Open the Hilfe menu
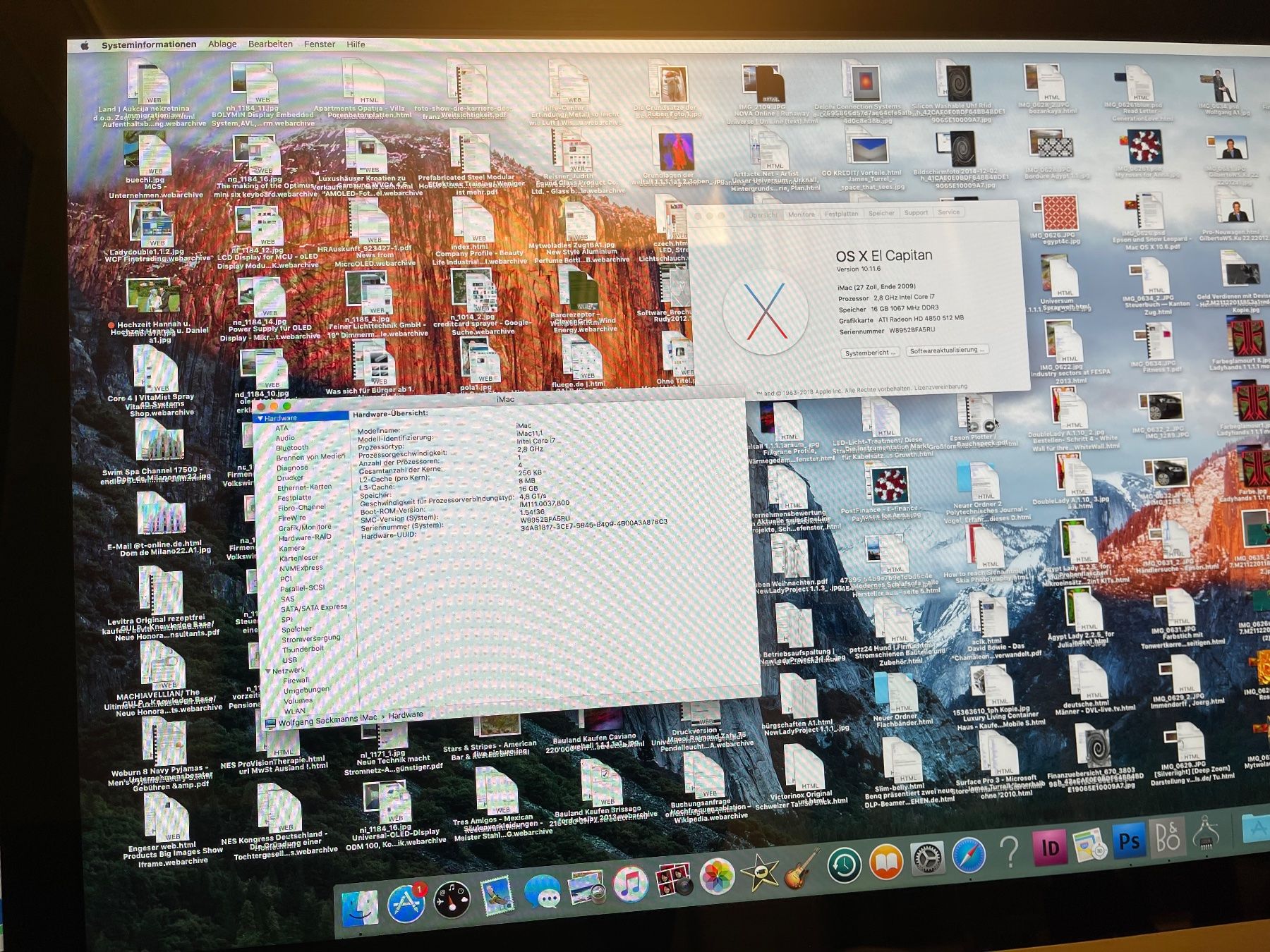The width and height of the screenshot is (1270, 952). 356,44
